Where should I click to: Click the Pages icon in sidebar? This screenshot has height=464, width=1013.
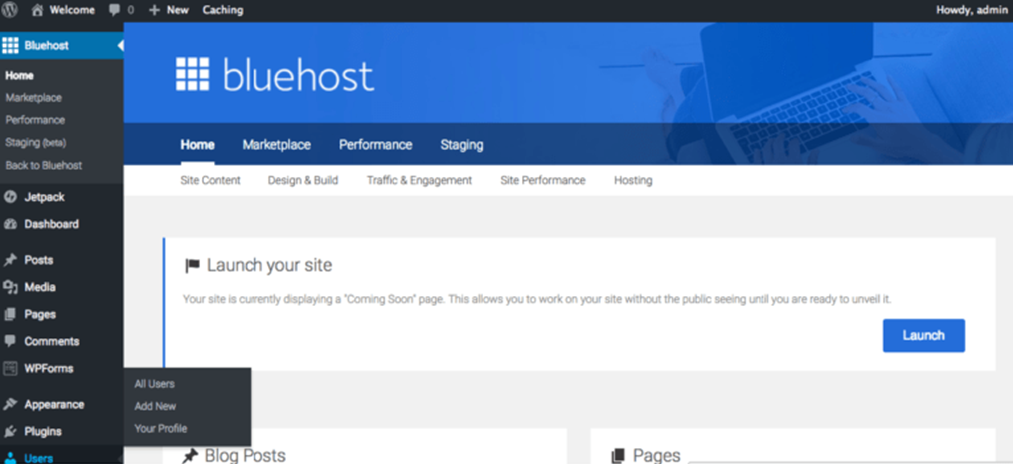(x=10, y=315)
